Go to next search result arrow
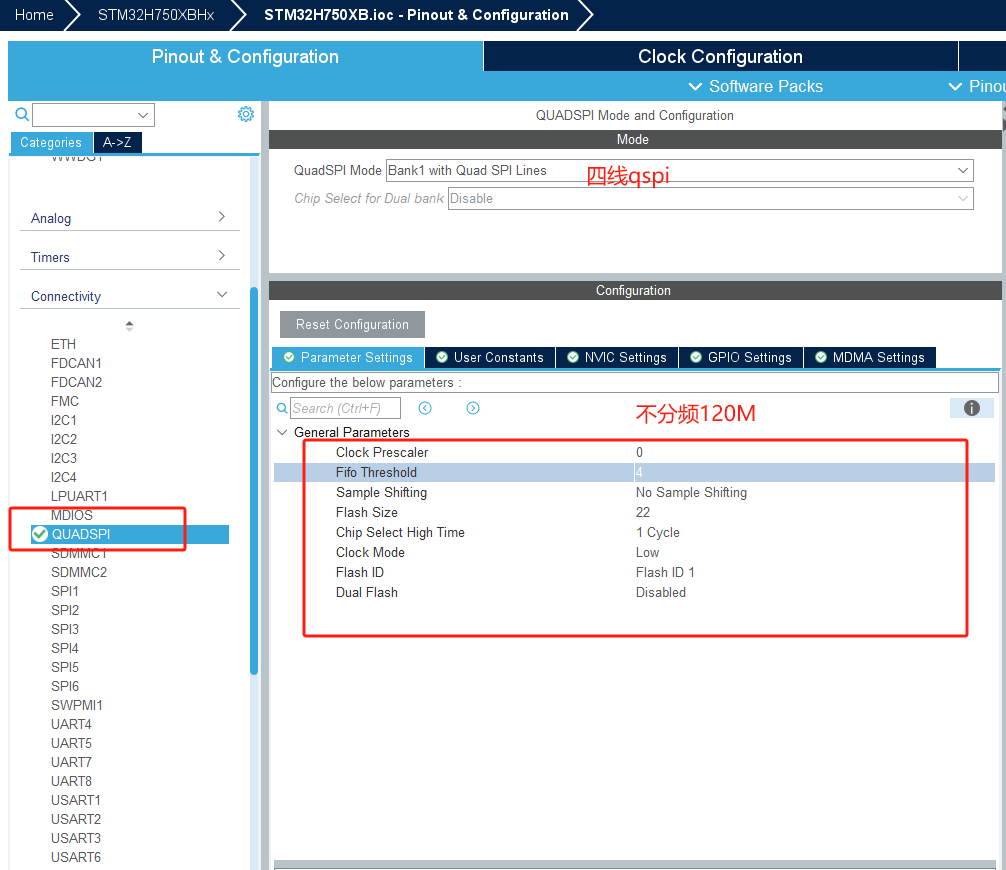The width and height of the screenshot is (1006, 870). pos(473,408)
